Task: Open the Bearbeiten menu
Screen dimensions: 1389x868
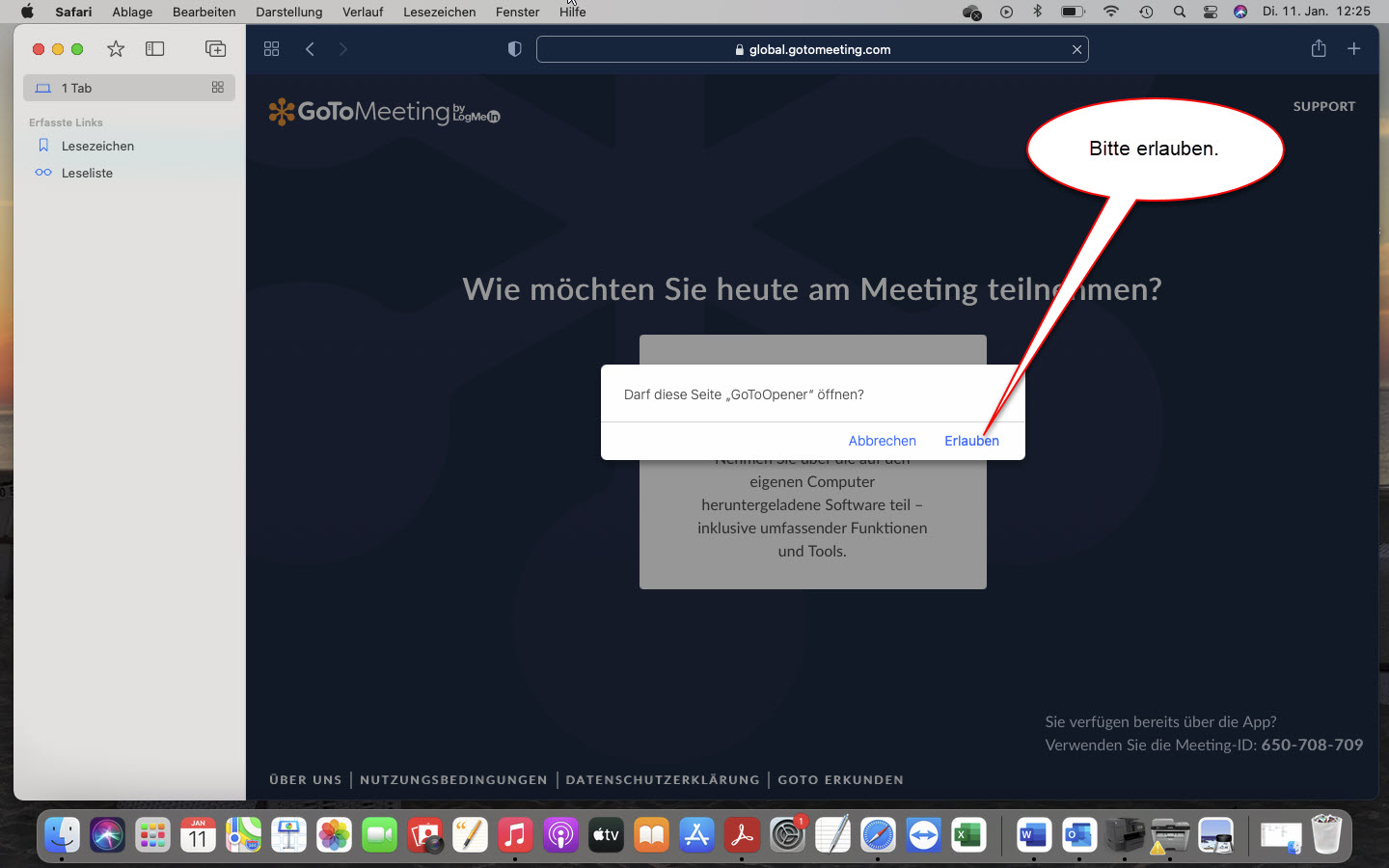Action: coord(204,12)
